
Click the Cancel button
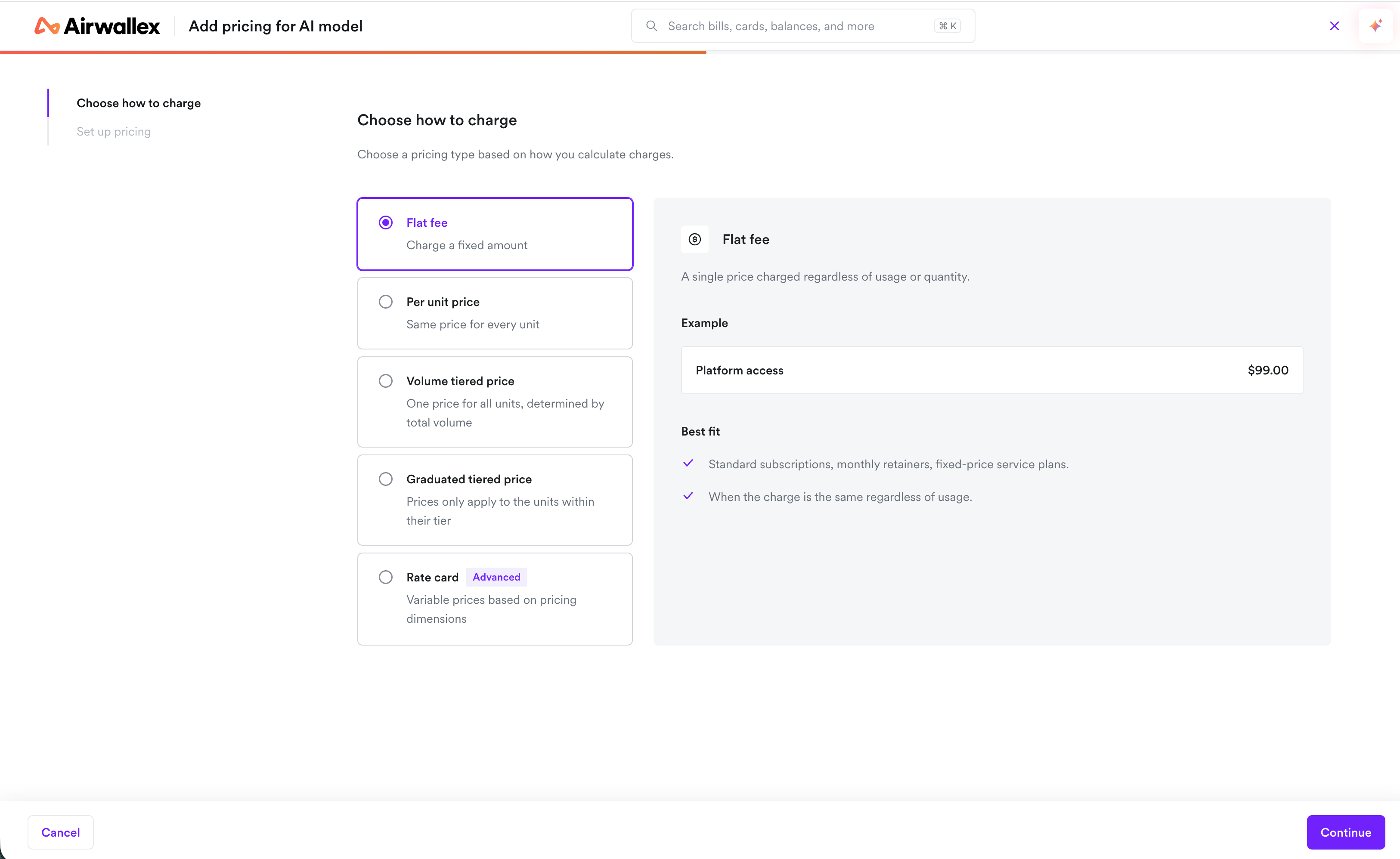(60, 832)
